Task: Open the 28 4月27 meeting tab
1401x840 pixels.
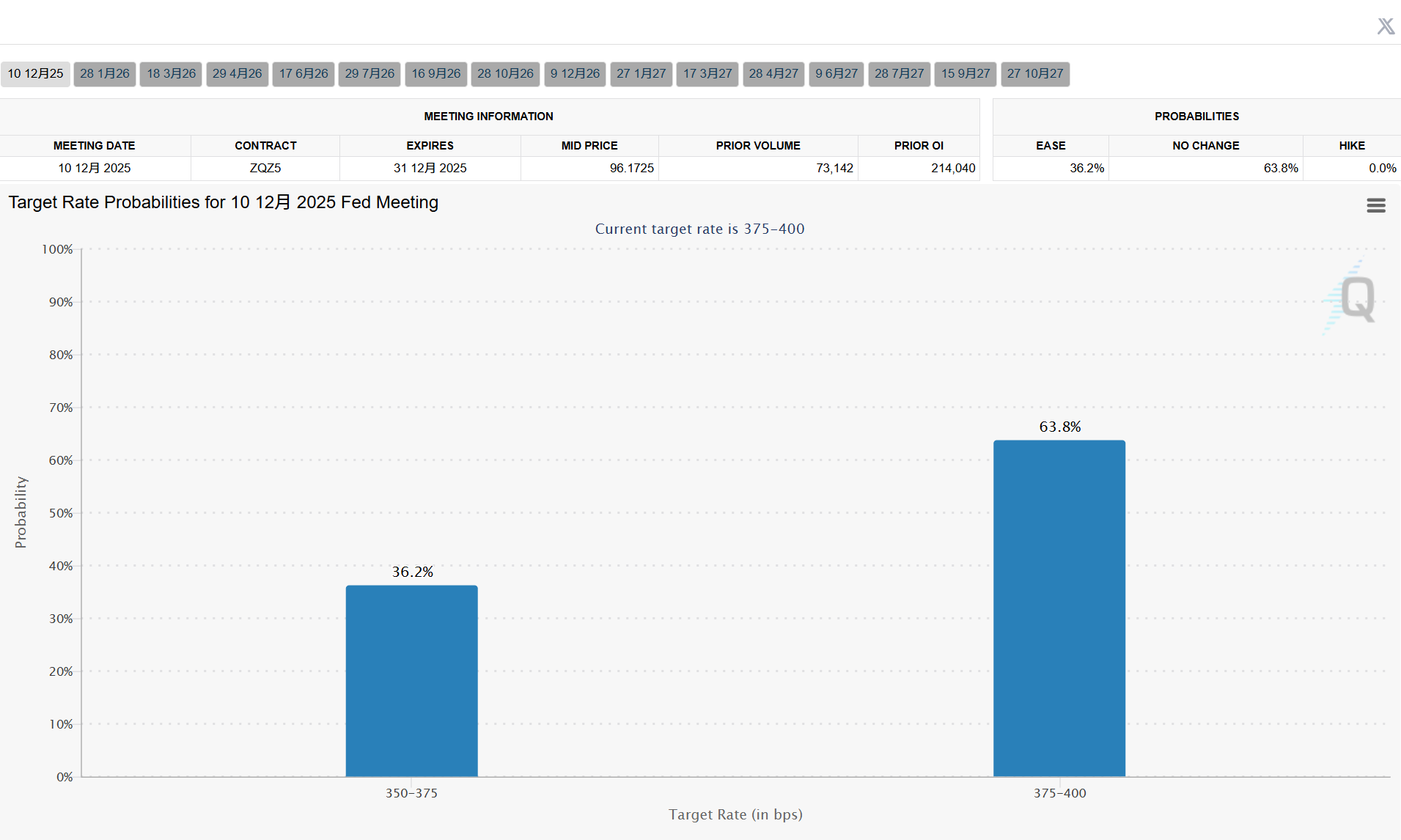Action: point(773,74)
